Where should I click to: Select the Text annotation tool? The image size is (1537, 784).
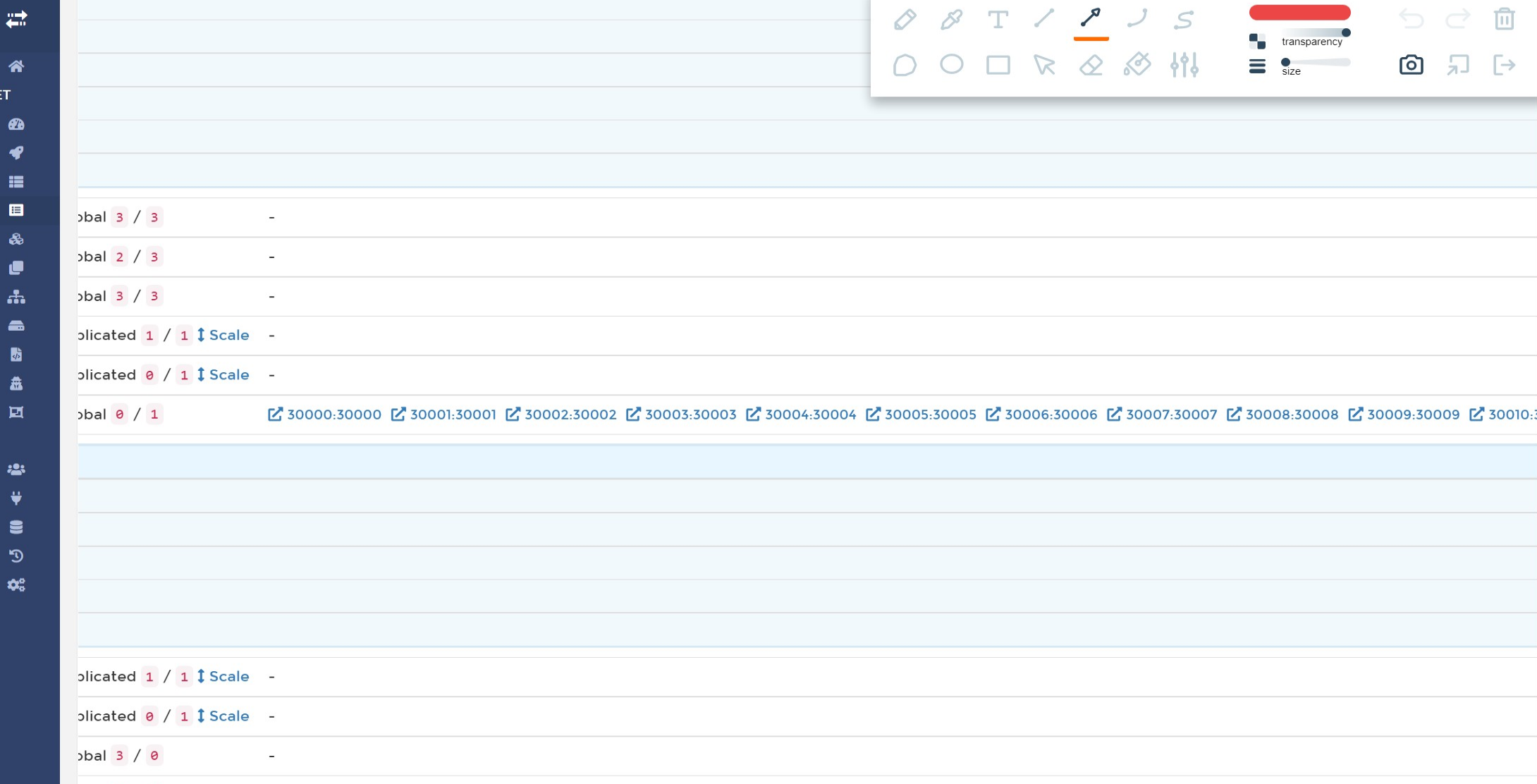pyautogui.click(x=998, y=19)
